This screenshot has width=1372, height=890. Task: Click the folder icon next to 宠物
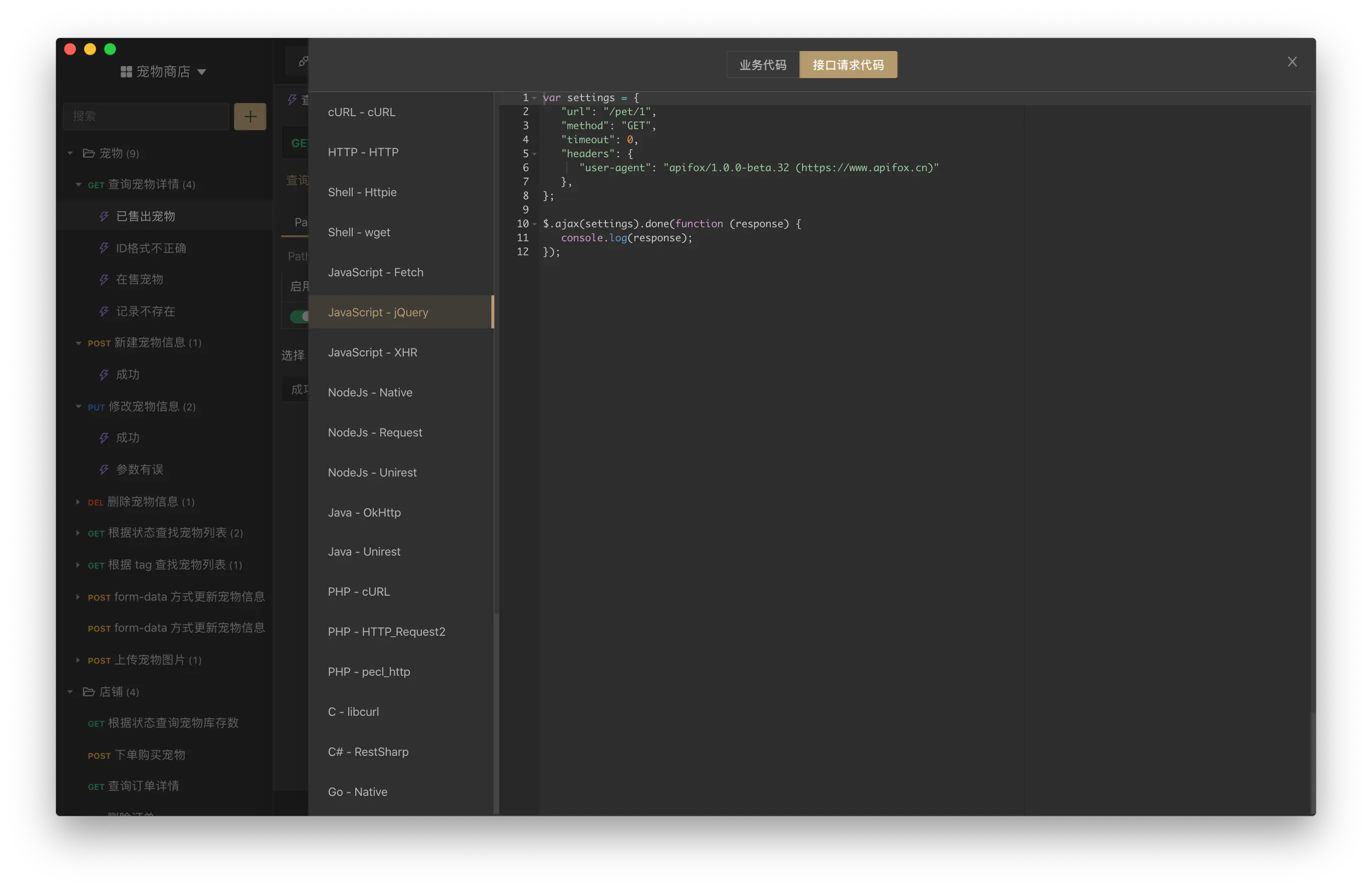click(x=88, y=154)
